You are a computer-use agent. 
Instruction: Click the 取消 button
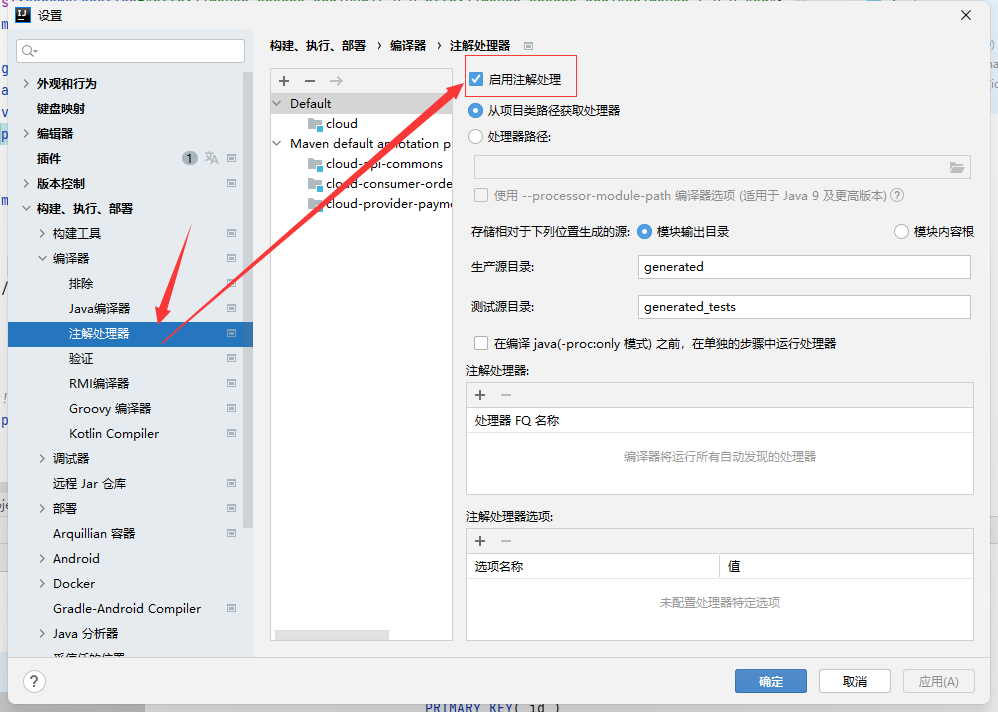click(854, 681)
